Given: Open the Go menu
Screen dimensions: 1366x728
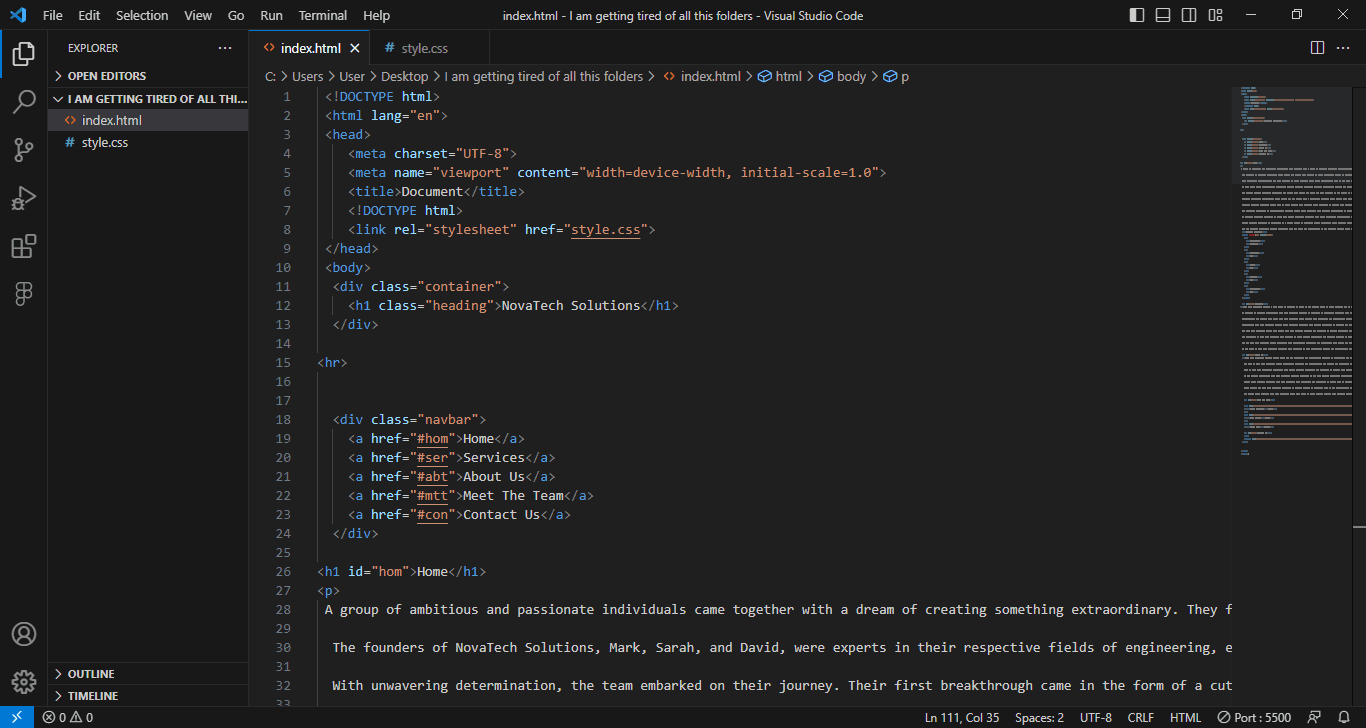Looking at the screenshot, I should pyautogui.click(x=236, y=15).
